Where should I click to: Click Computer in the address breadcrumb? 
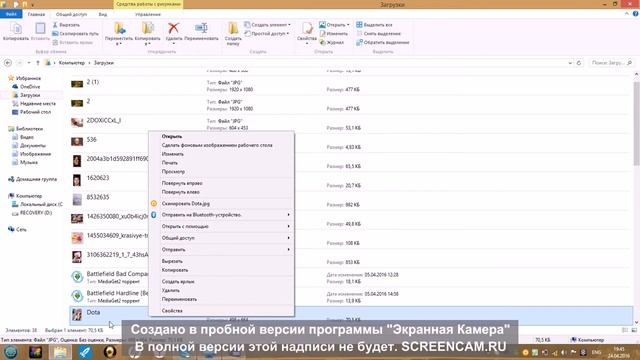[71, 63]
